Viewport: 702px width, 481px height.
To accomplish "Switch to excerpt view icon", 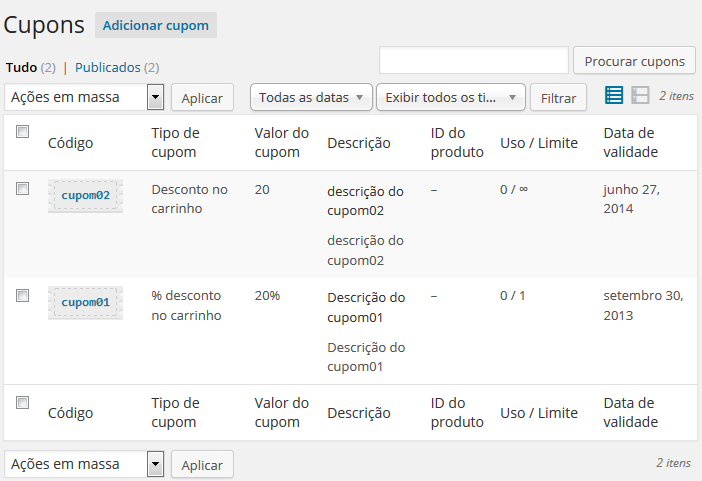I will tap(640, 96).
